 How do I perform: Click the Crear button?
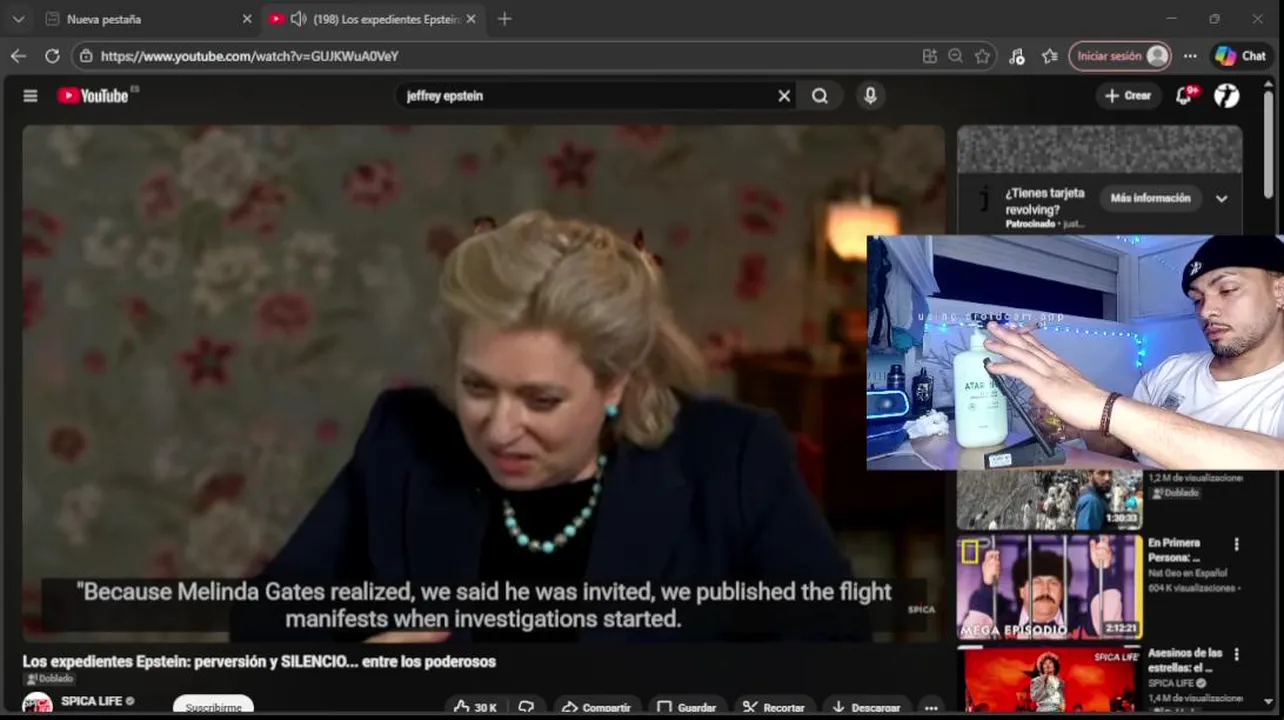coord(1128,96)
